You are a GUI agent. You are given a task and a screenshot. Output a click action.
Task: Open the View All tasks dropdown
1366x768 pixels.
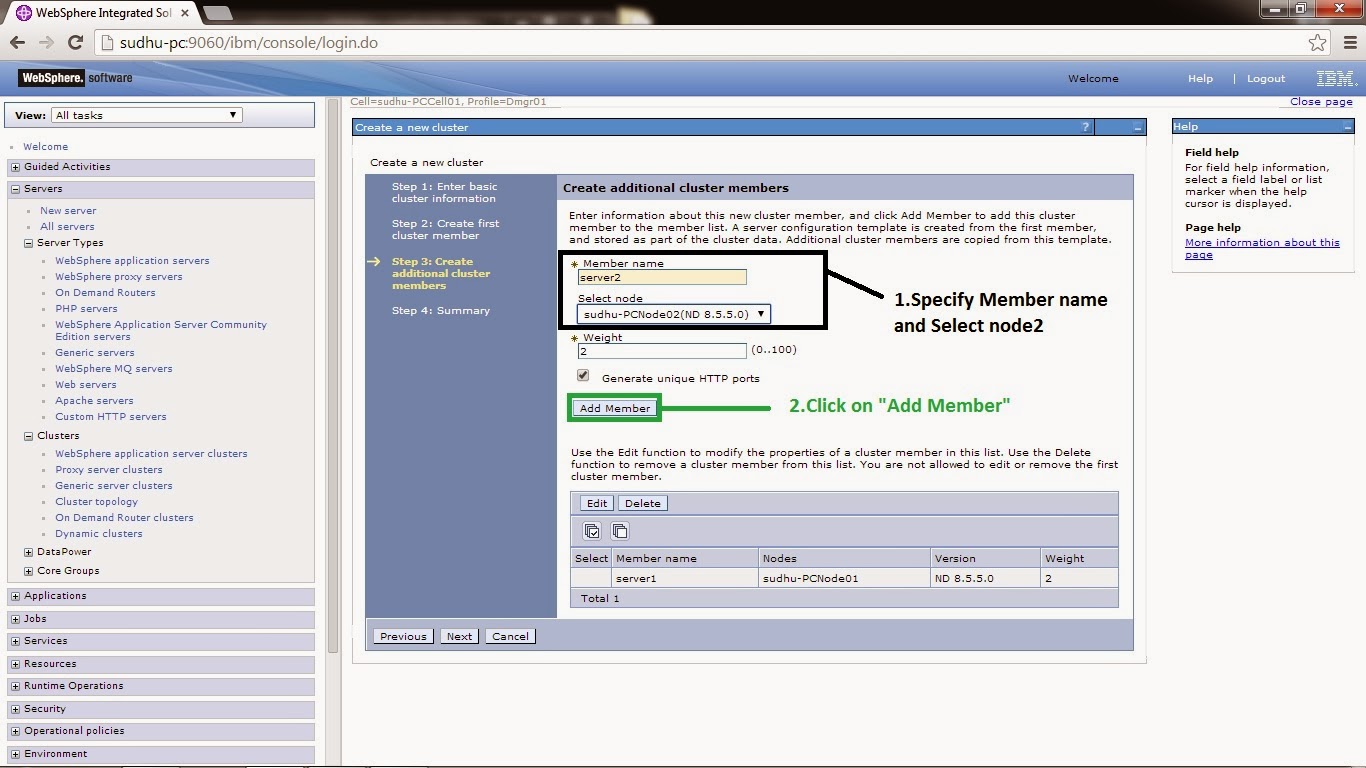[146, 115]
